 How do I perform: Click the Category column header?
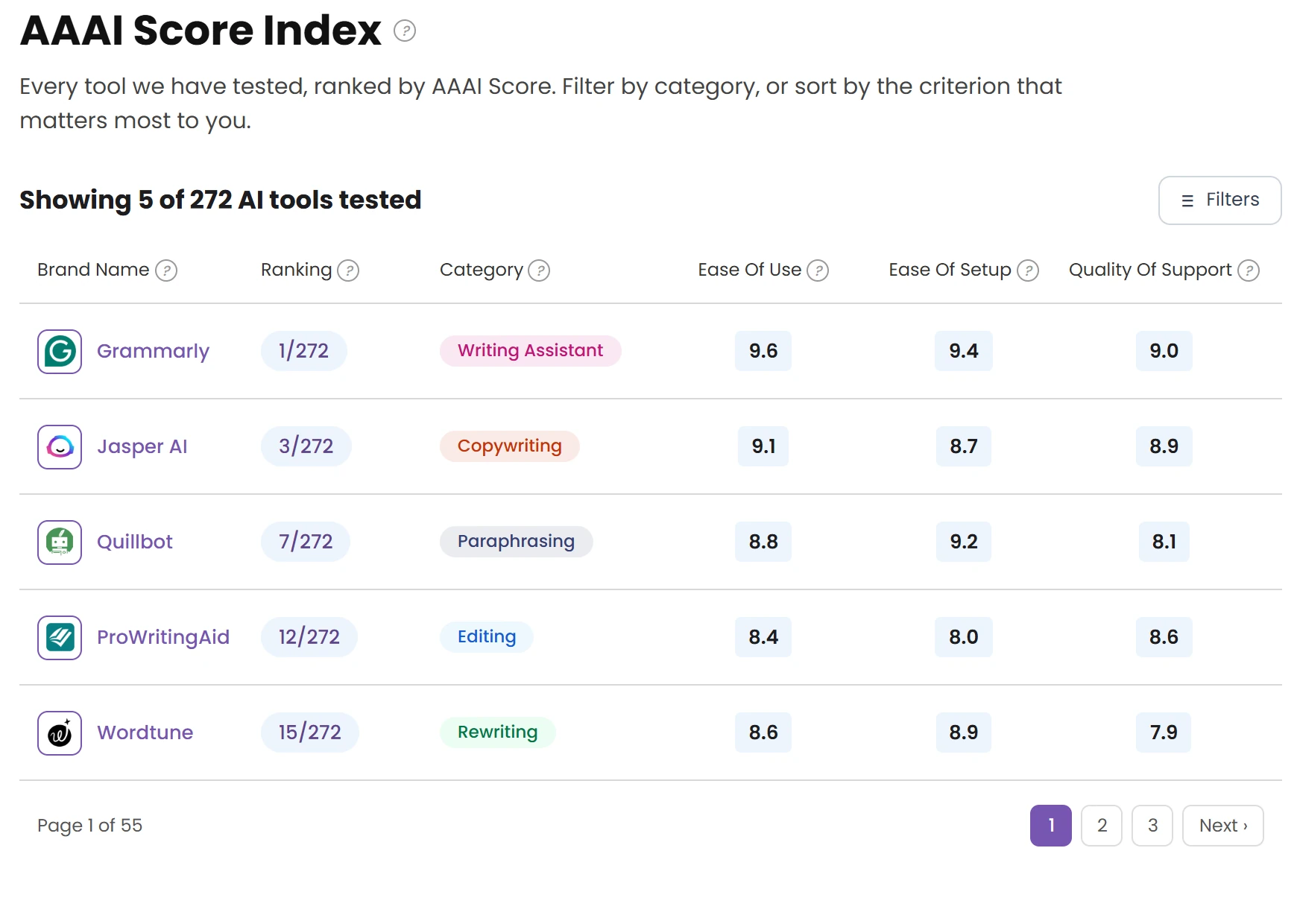pos(481,270)
